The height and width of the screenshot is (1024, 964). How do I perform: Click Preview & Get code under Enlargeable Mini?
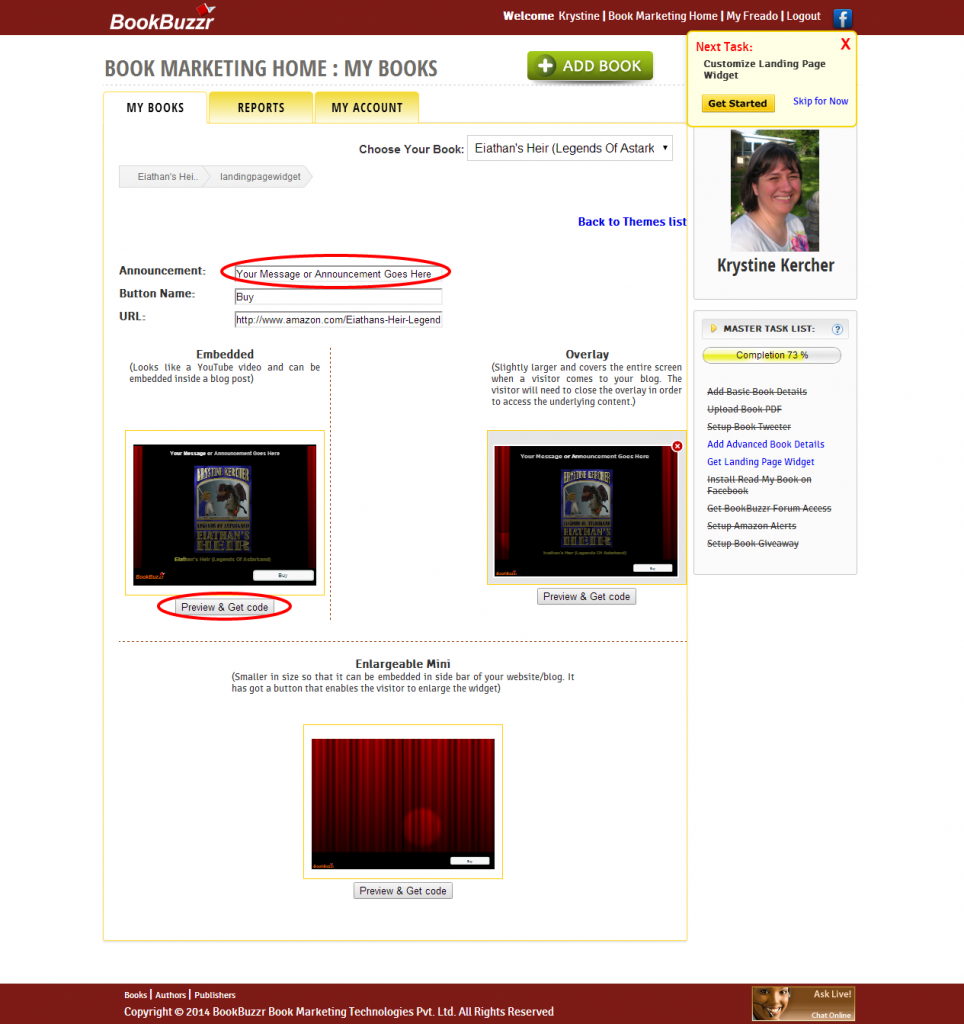(403, 891)
